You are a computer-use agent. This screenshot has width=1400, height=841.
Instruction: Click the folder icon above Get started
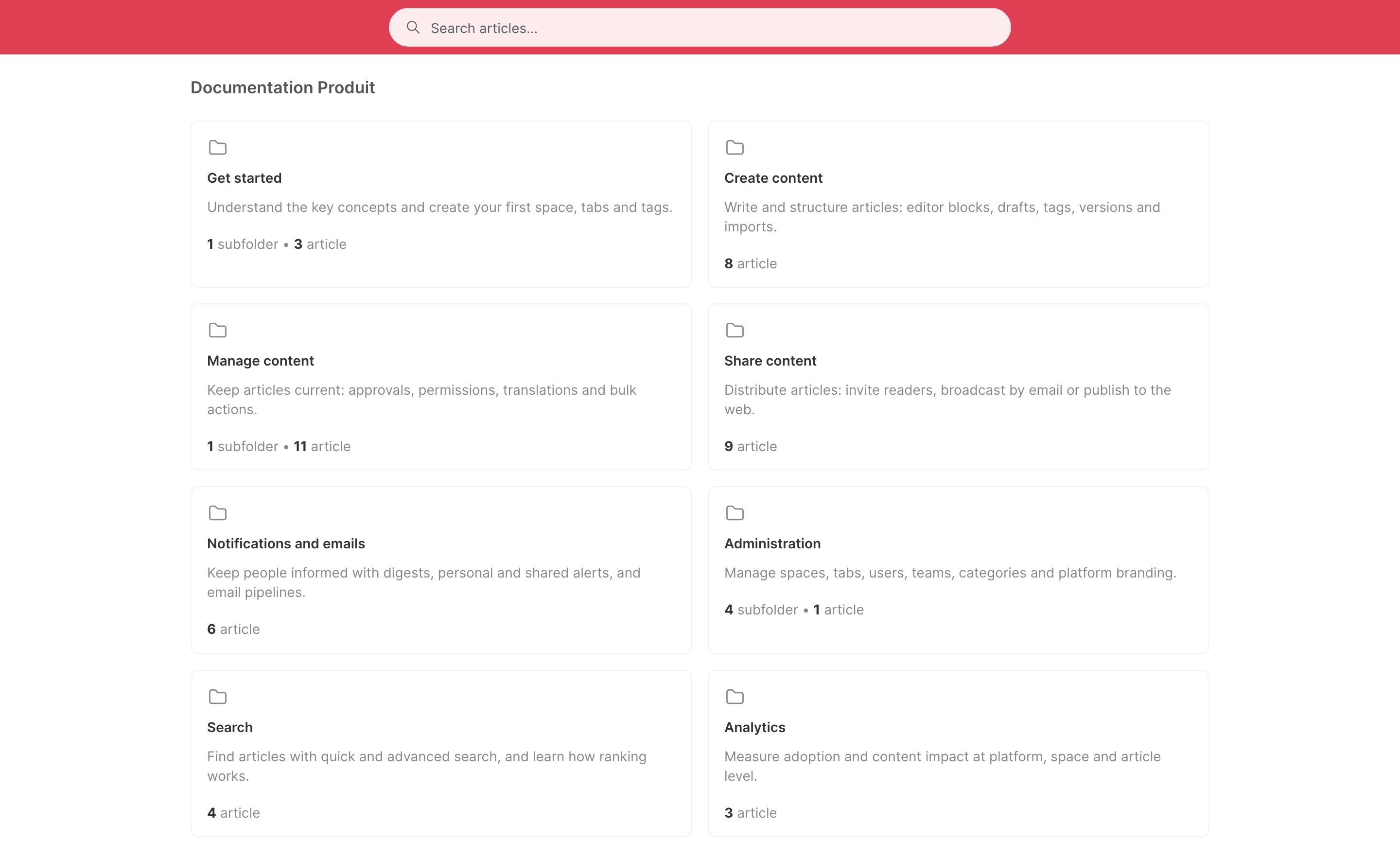pos(218,147)
